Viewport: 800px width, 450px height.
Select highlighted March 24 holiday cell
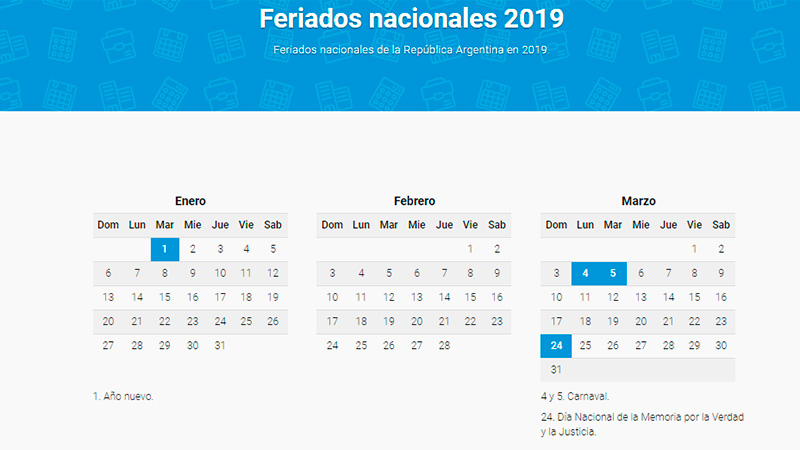556,346
